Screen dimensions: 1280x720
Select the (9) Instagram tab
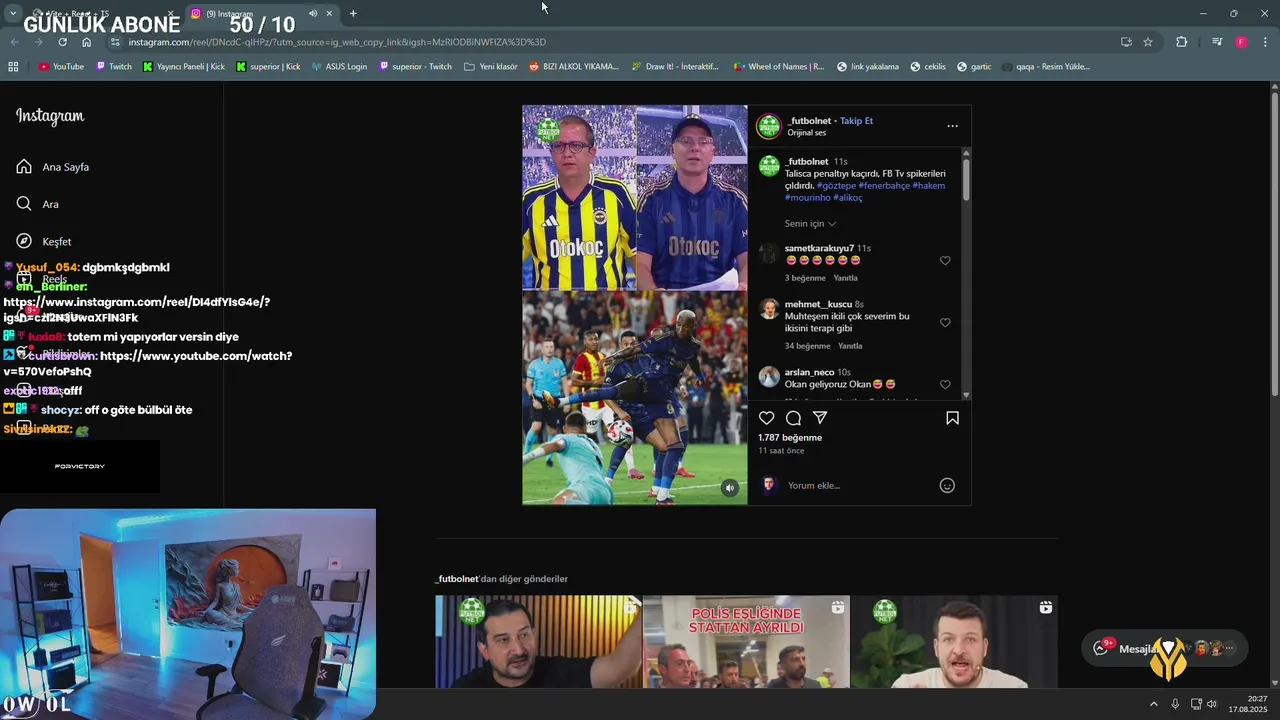pos(252,14)
